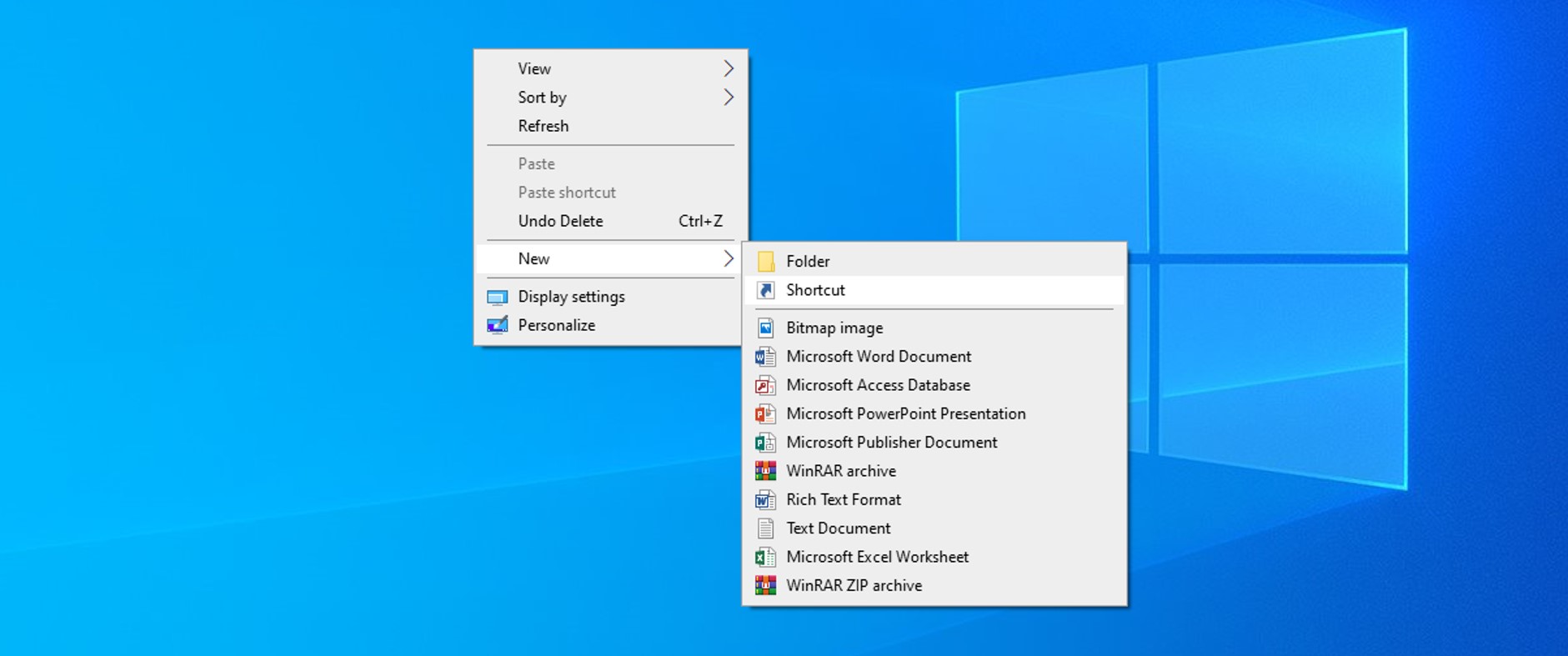Create a new Microsoft Excel Worksheet
Screen dimensions: 1568x656
934,557
